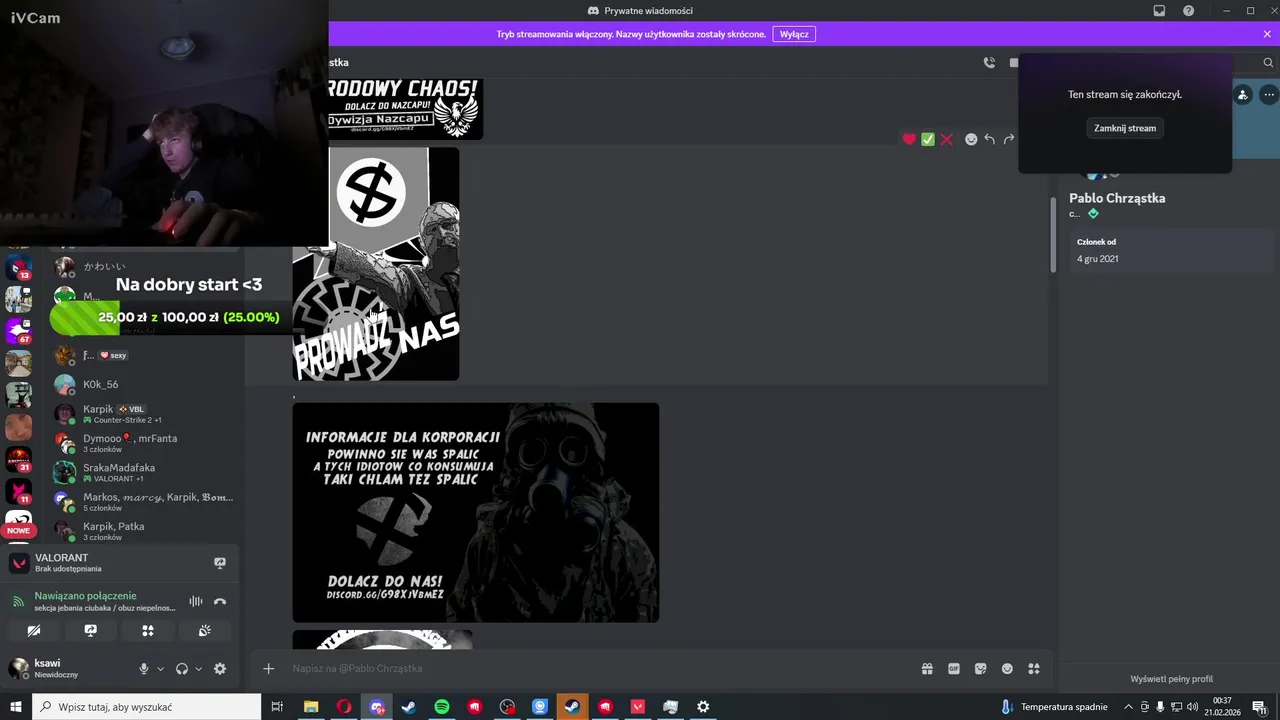The height and width of the screenshot is (720, 1280).
Task: Dismiss the purple streamer mode banner
Action: (x=1267, y=34)
